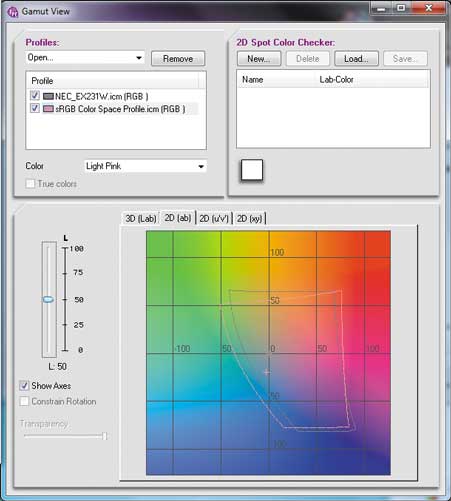The image size is (451, 501).
Task: Minimize the Gamut View window
Action: pos(381,9)
